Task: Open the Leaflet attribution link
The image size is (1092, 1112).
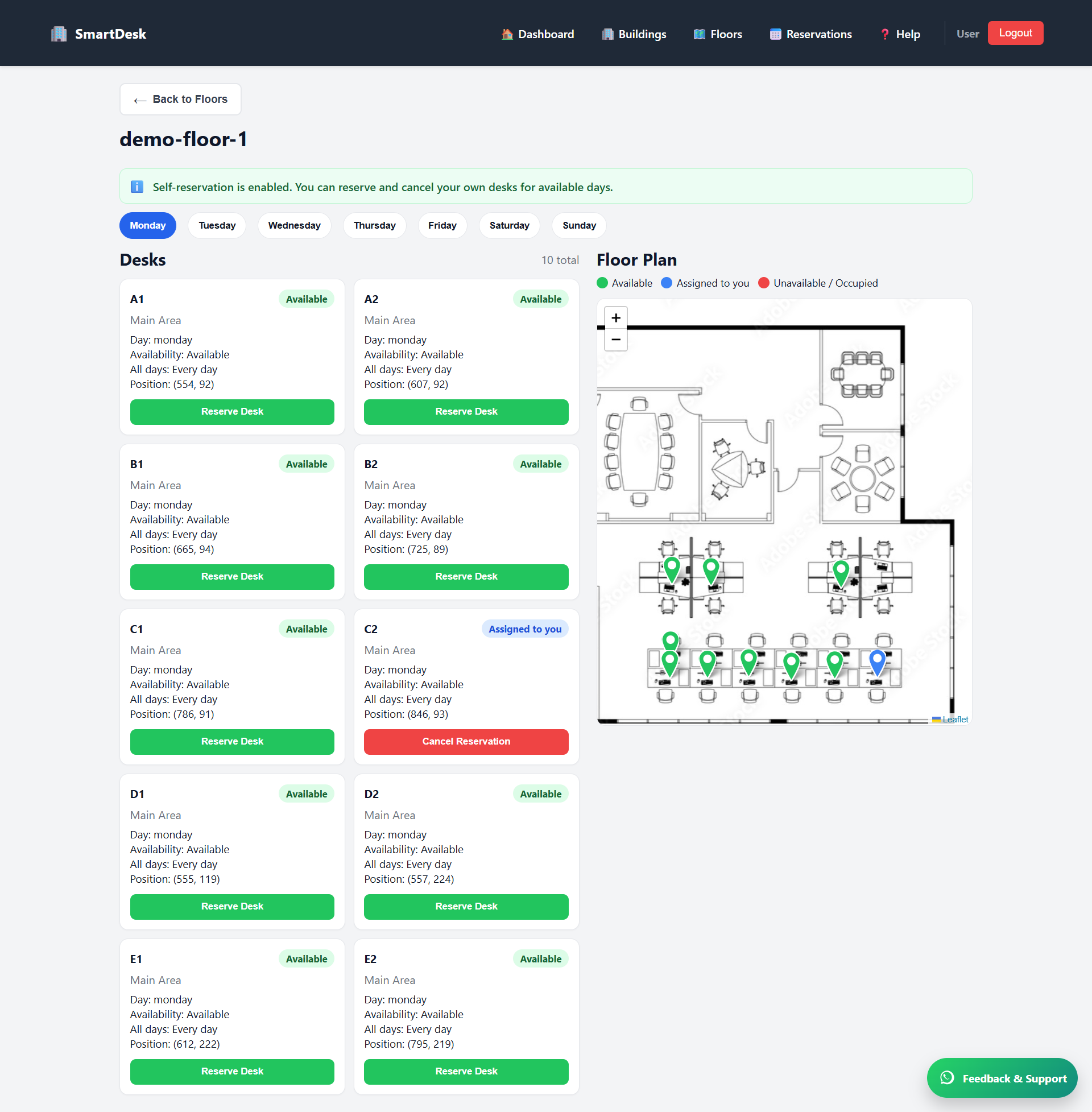Action: click(954, 719)
